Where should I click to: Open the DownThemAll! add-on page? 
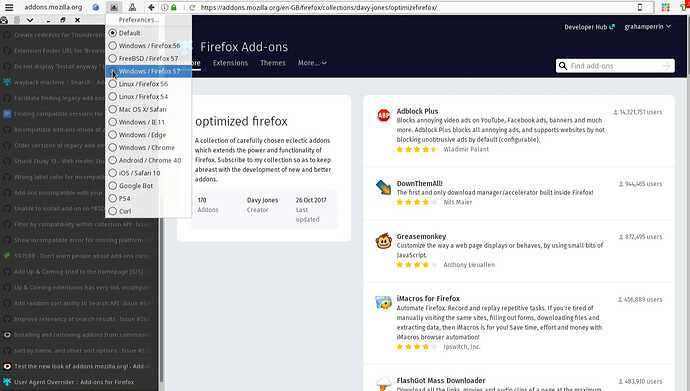click(x=419, y=183)
